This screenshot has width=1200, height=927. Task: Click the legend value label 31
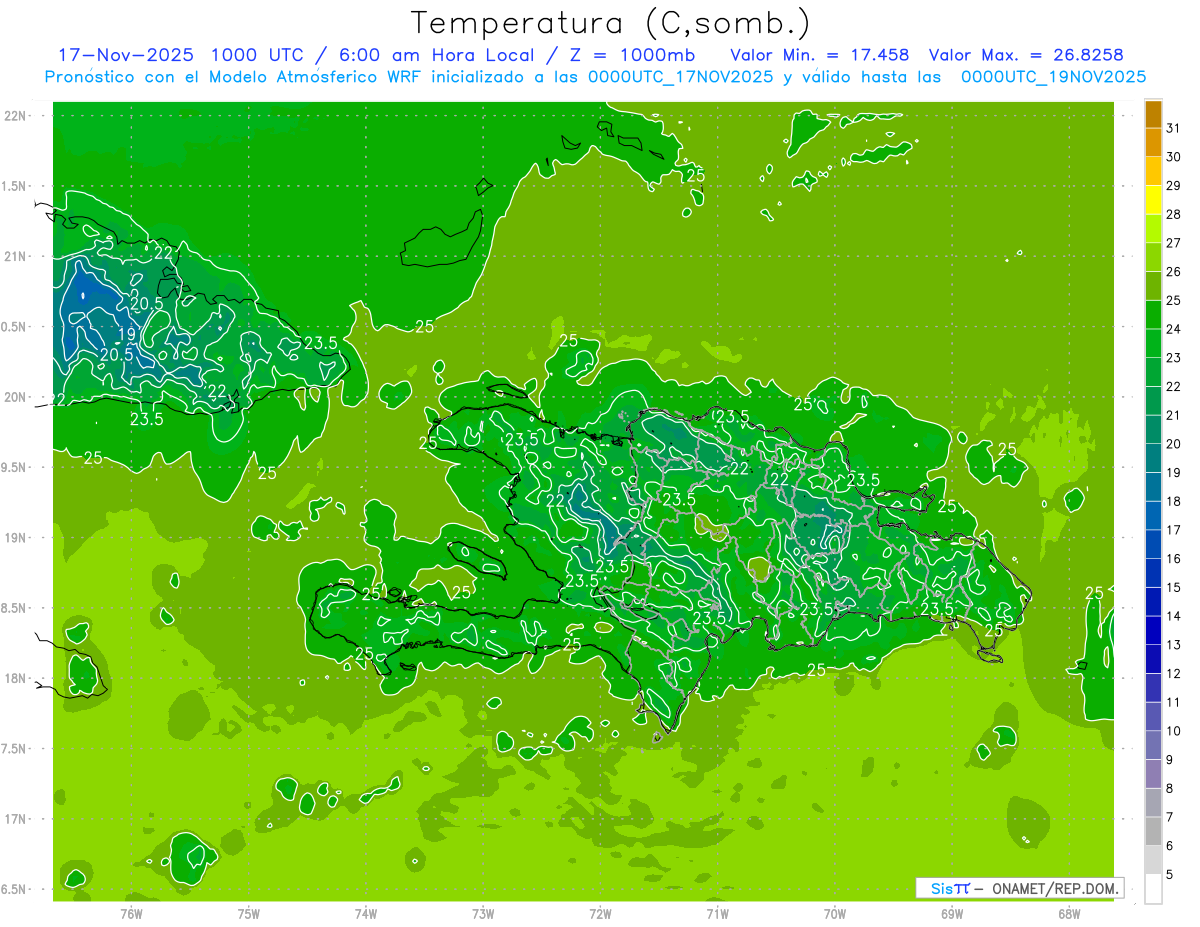point(1173,128)
